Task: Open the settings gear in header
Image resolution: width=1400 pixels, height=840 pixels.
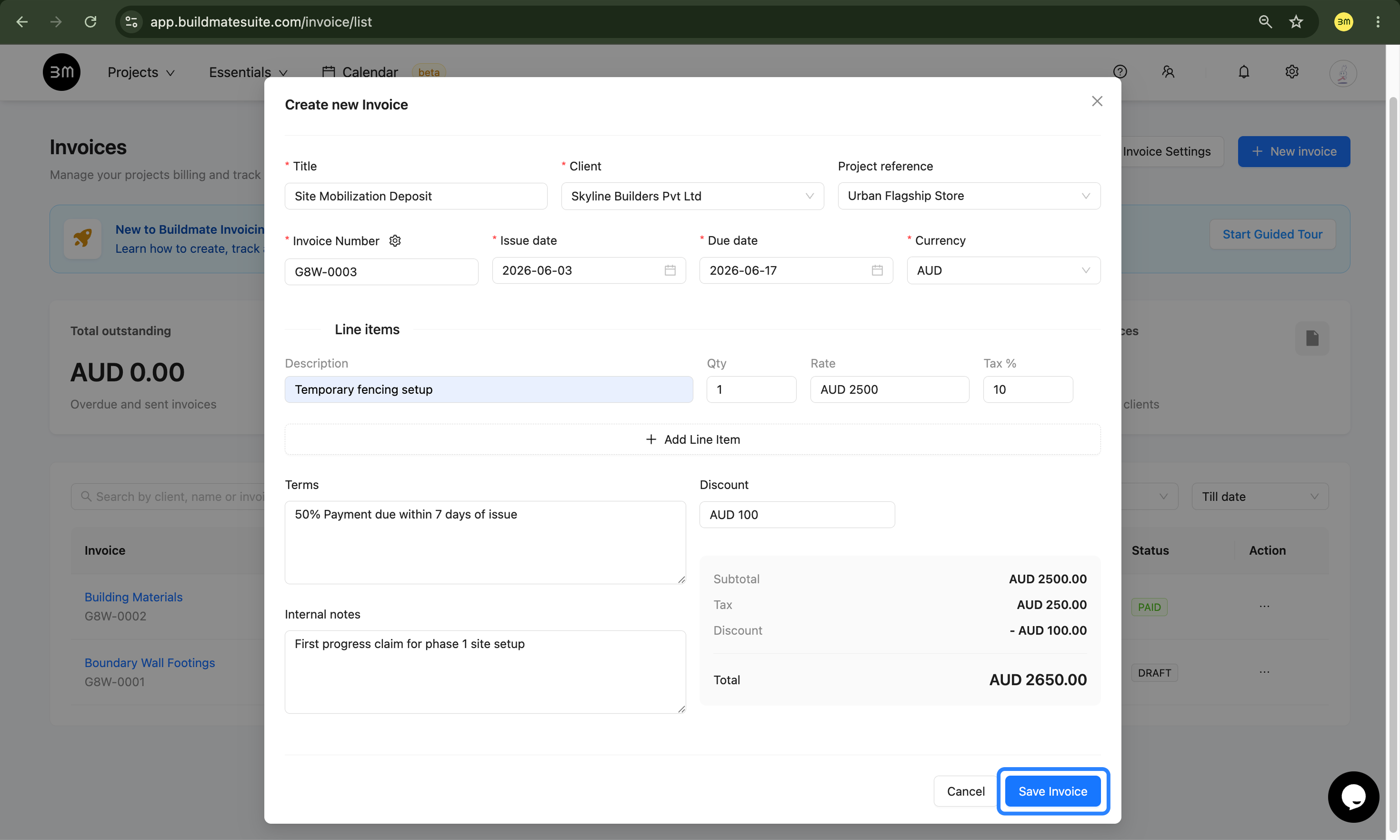Action: pos(1292,72)
